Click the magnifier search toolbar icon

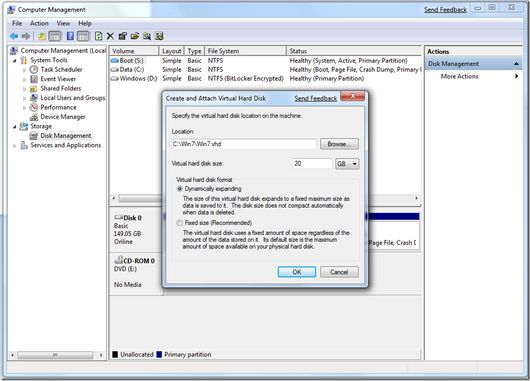click(x=147, y=36)
